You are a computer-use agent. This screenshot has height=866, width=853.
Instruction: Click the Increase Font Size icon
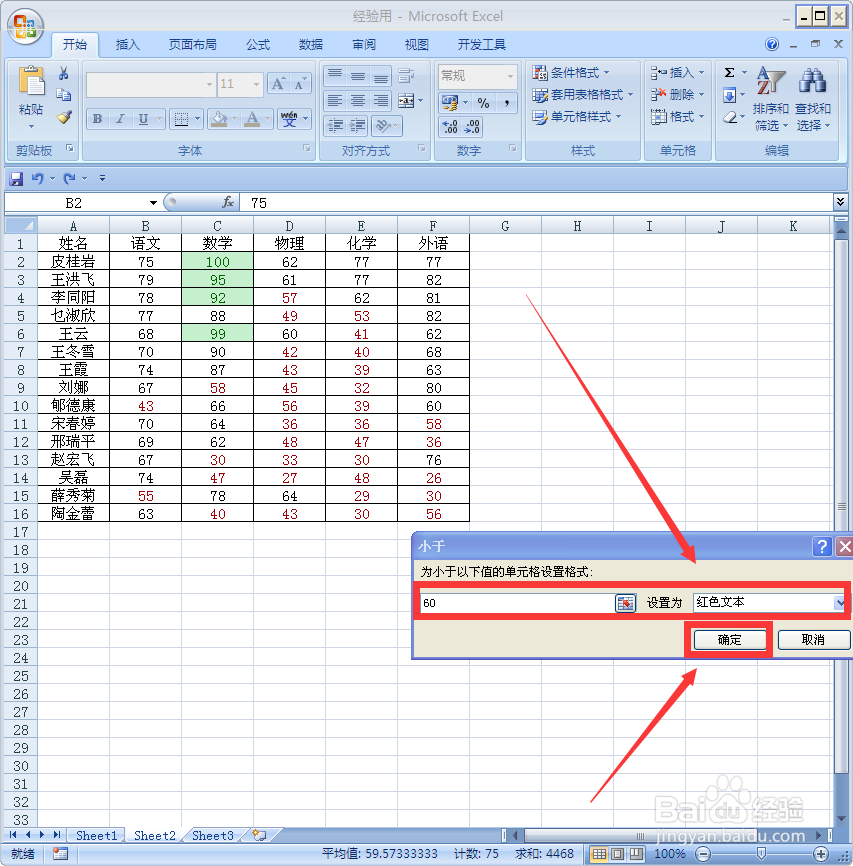coord(278,84)
